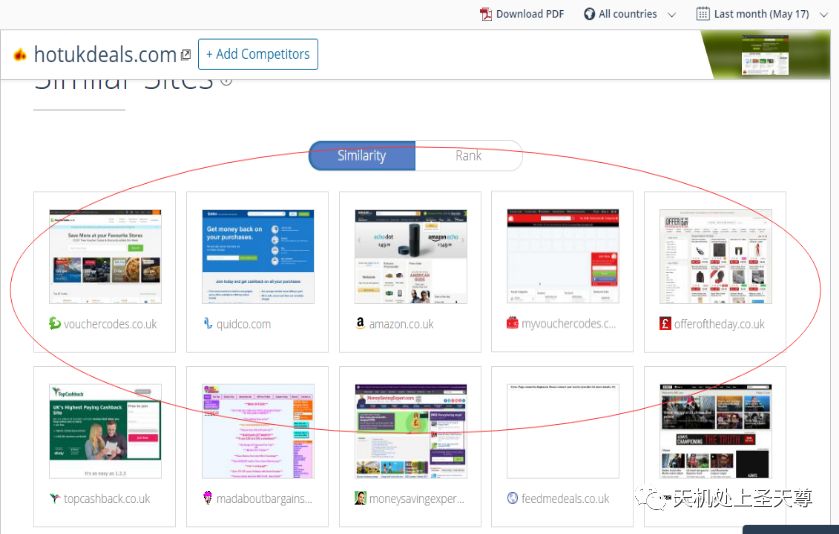
Task: Open the madaboutbargains screenshot thumbnail
Action: [x=258, y=431]
